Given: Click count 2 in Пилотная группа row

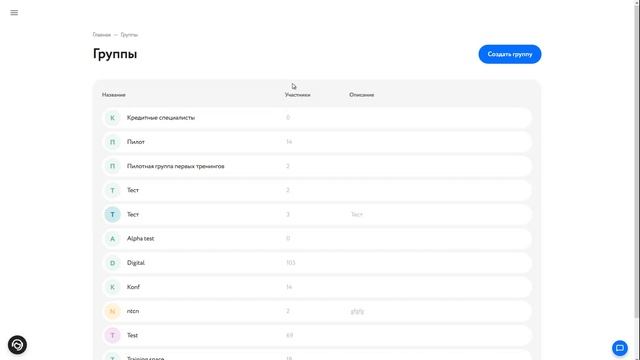Looking at the screenshot, I should coord(288,166).
